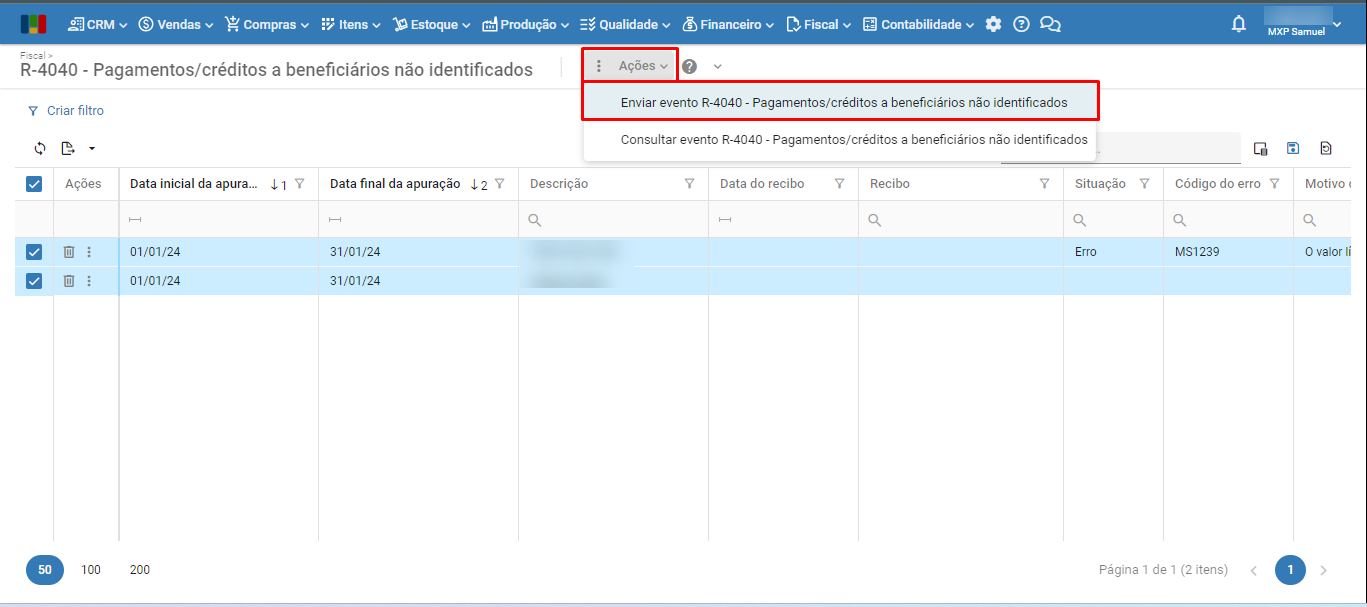
Task: Click the Recibo filter search field
Action: pos(960,219)
